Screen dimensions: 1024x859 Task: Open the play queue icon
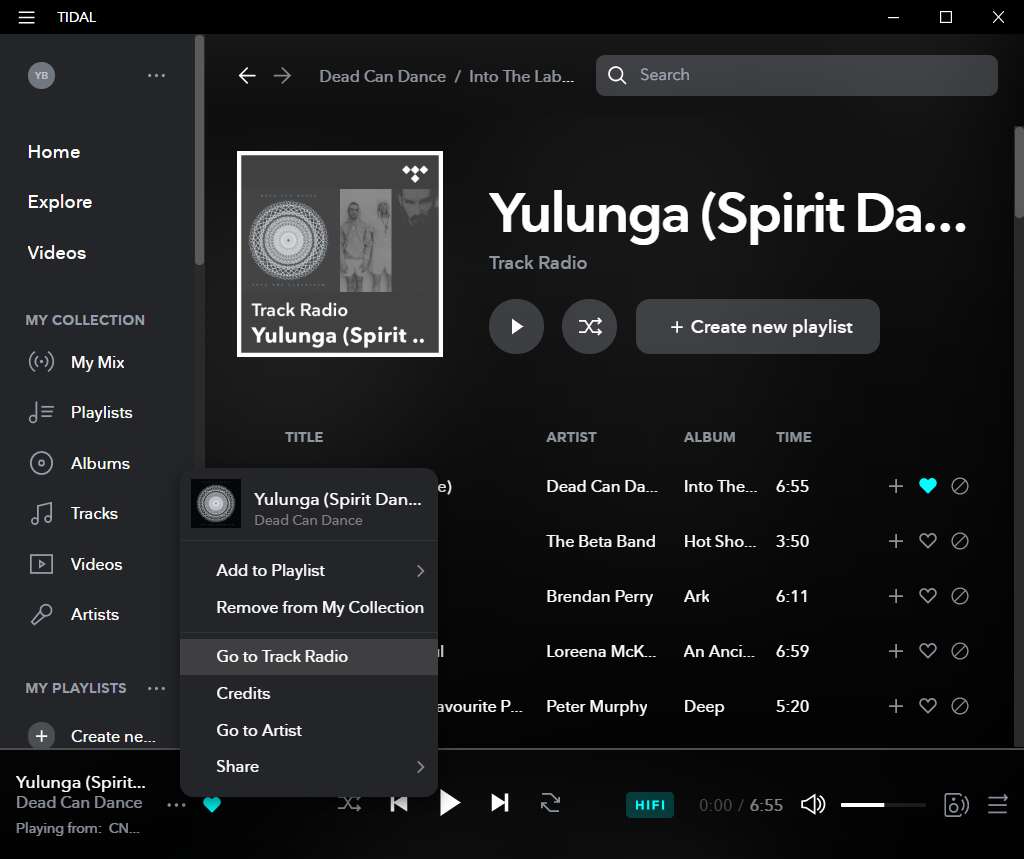click(x=997, y=805)
